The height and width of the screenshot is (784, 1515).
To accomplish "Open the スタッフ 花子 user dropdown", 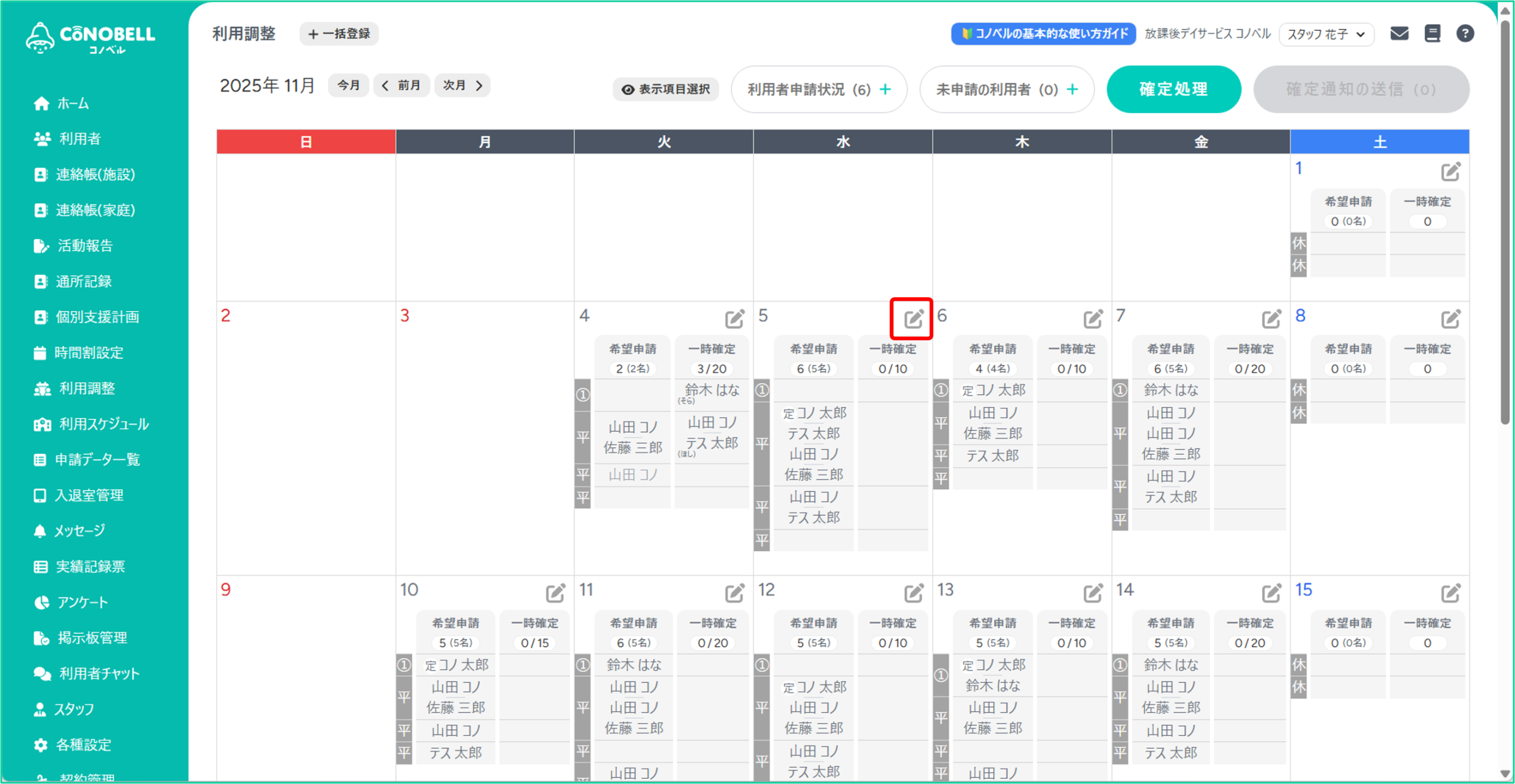I will point(1326,34).
